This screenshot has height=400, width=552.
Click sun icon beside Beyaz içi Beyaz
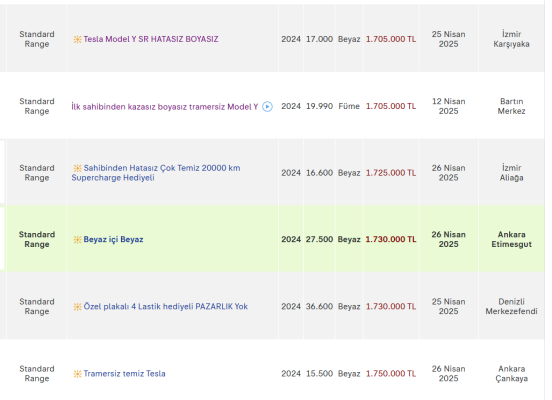click(77, 240)
